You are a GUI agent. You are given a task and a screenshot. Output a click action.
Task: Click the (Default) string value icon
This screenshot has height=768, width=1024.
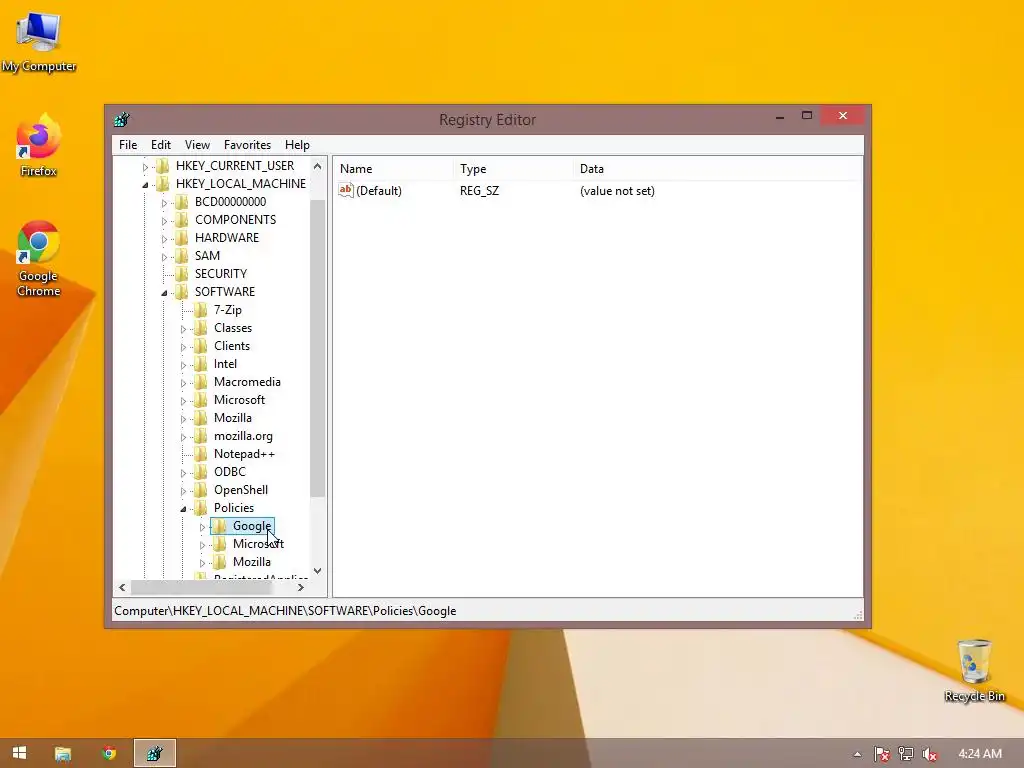345,190
